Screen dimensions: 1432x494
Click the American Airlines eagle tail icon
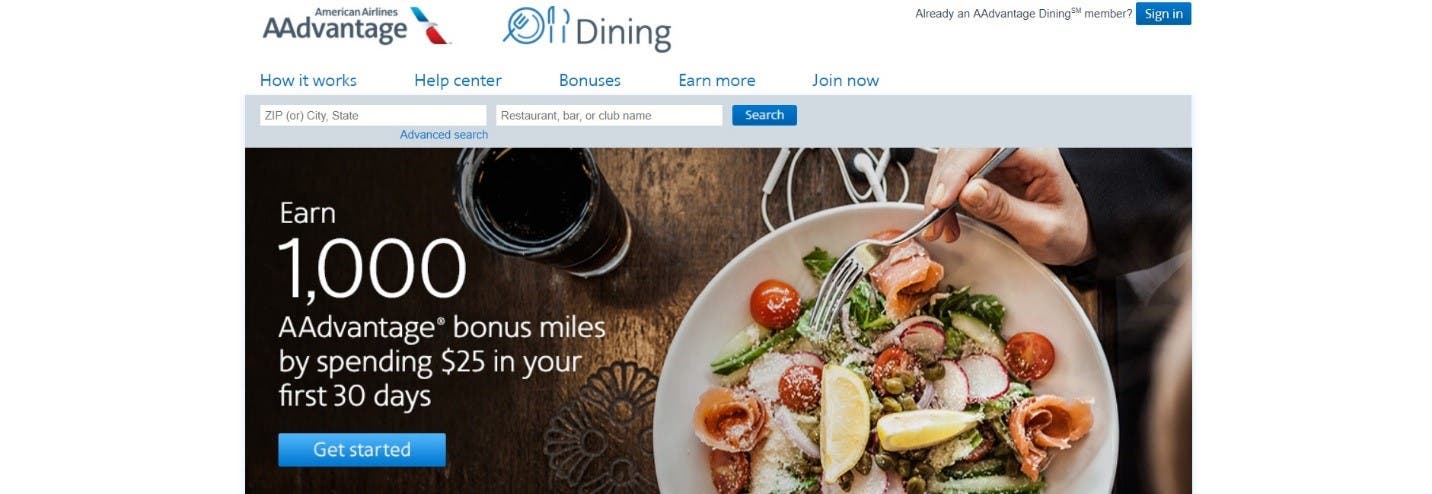(x=430, y=26)
